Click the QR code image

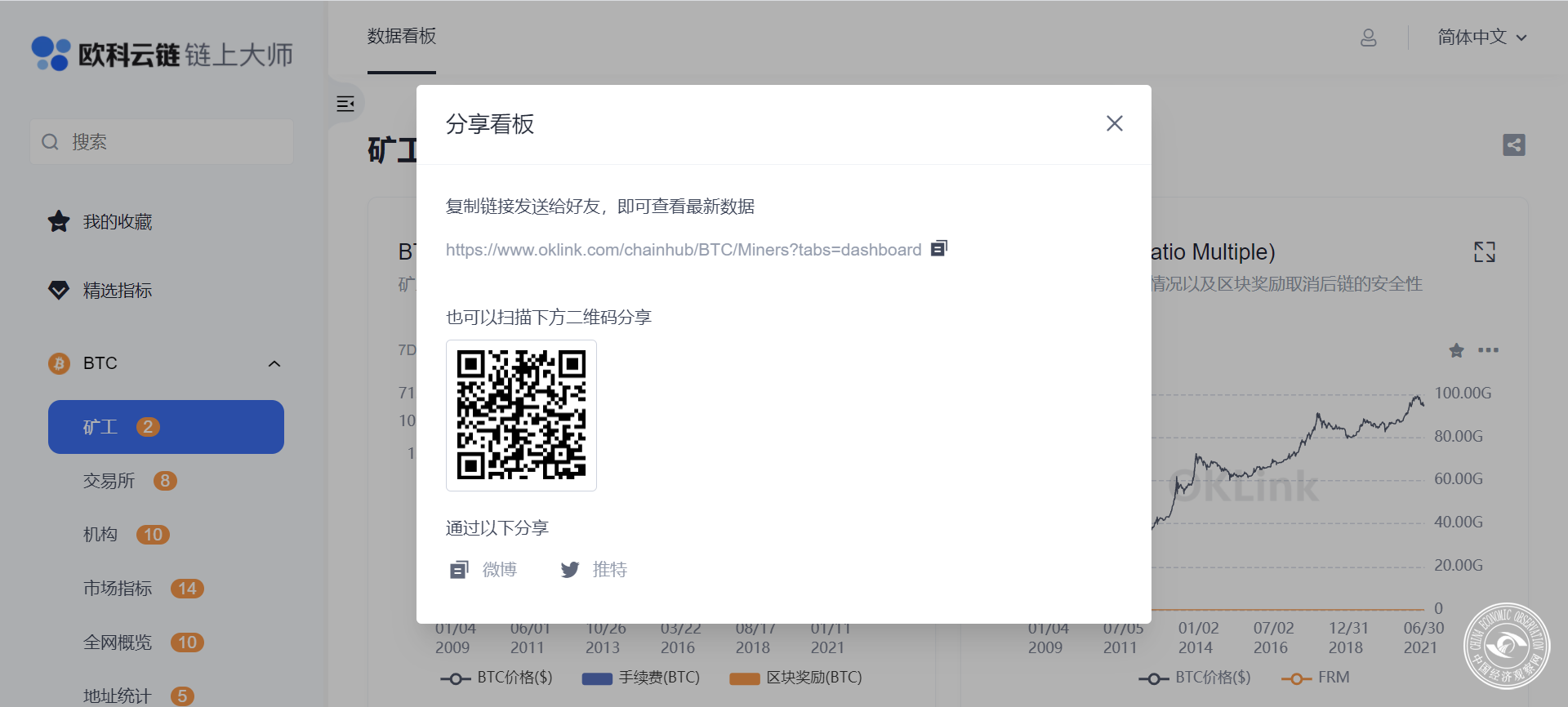[x=521, y=415]
